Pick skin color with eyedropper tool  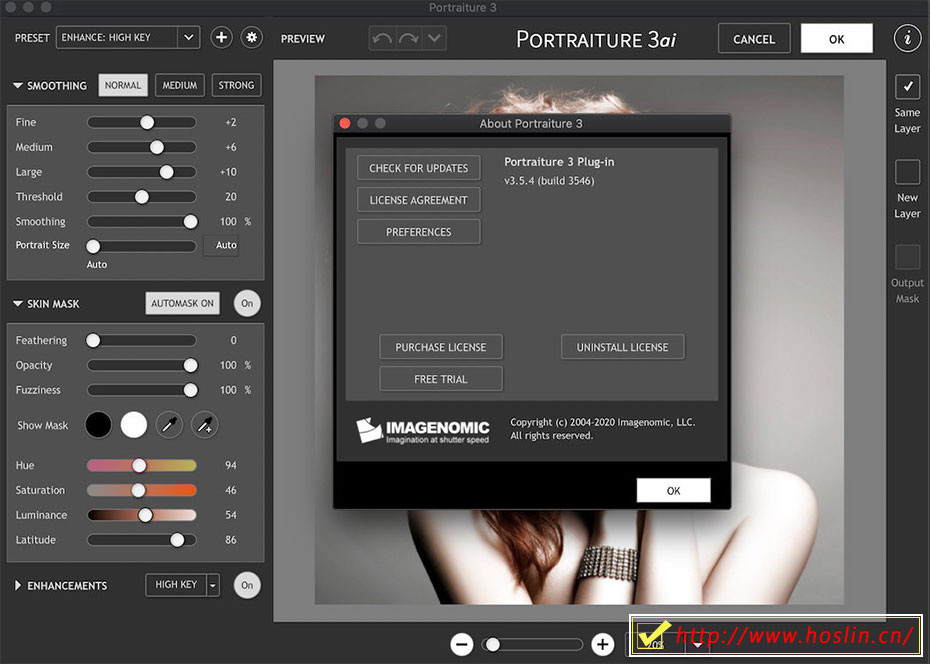point(169,425)
